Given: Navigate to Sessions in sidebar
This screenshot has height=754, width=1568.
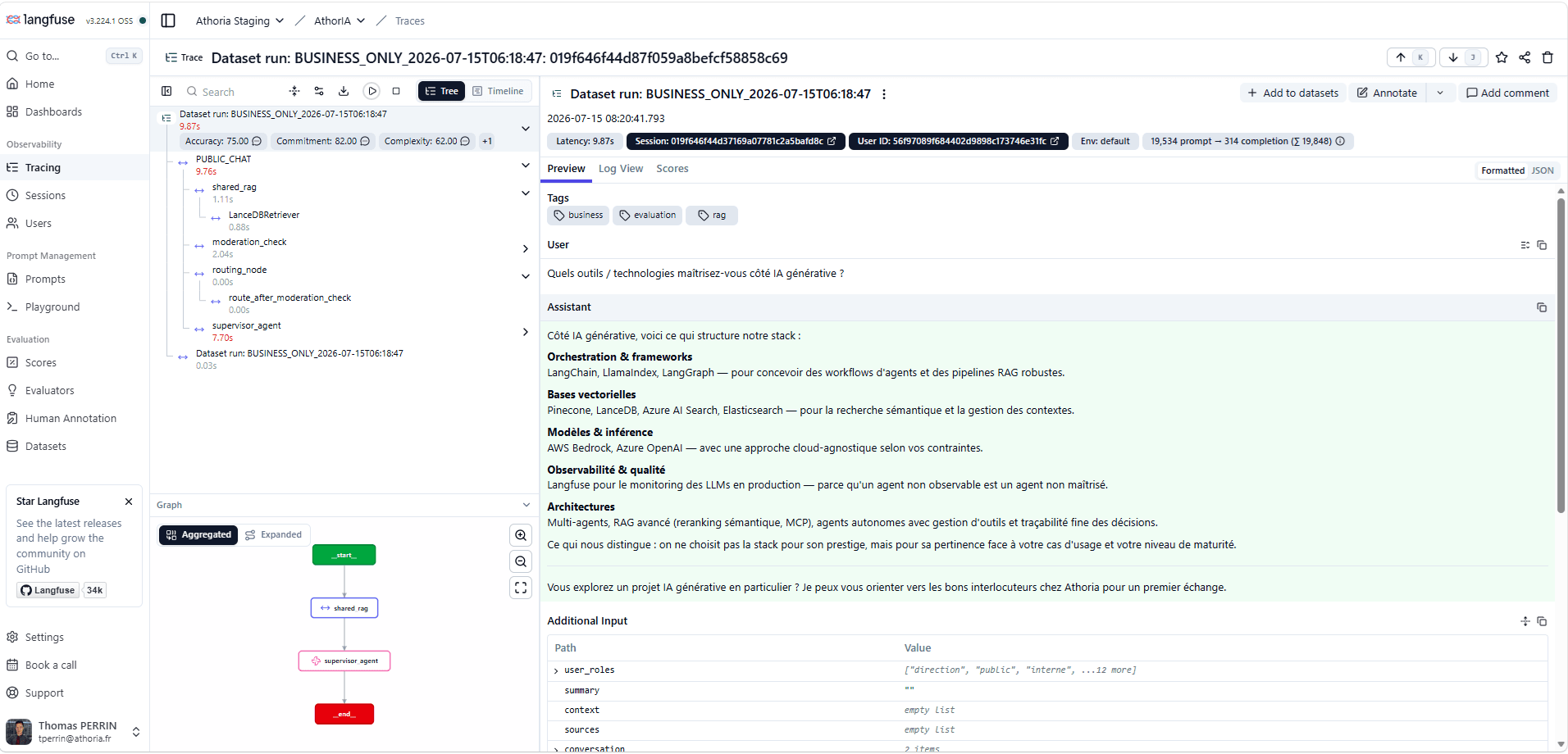Looking at the screenshot, I should point(75,196).
